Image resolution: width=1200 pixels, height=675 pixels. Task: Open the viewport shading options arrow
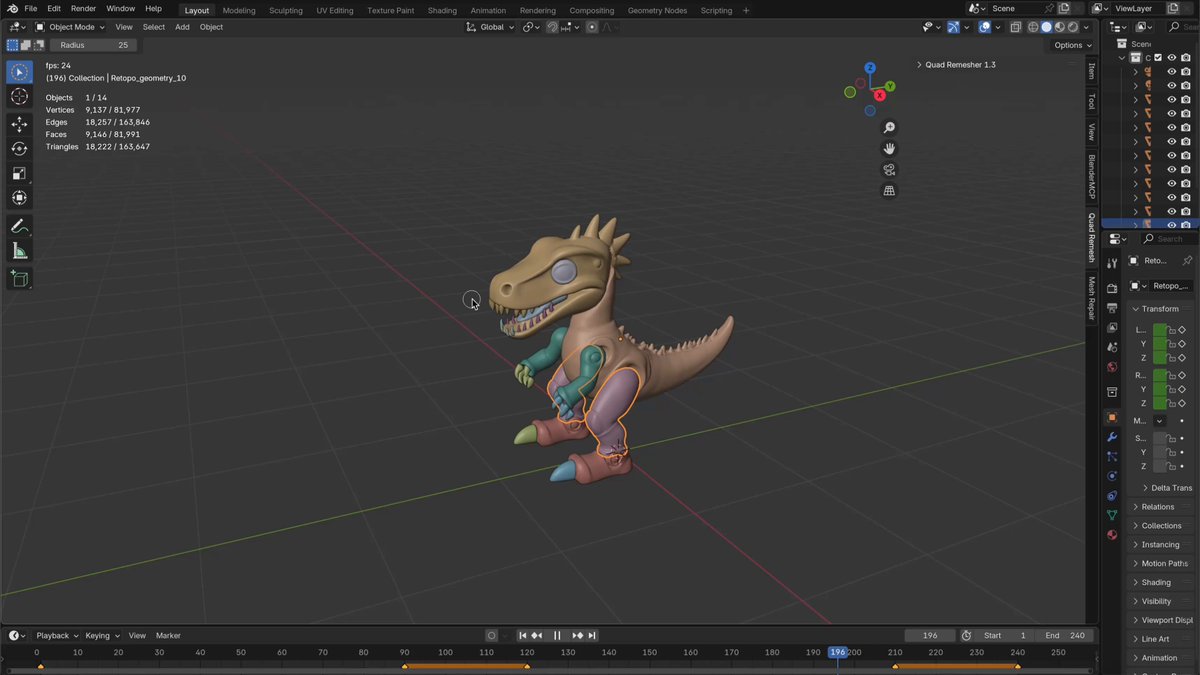(x=1087, y=27)
